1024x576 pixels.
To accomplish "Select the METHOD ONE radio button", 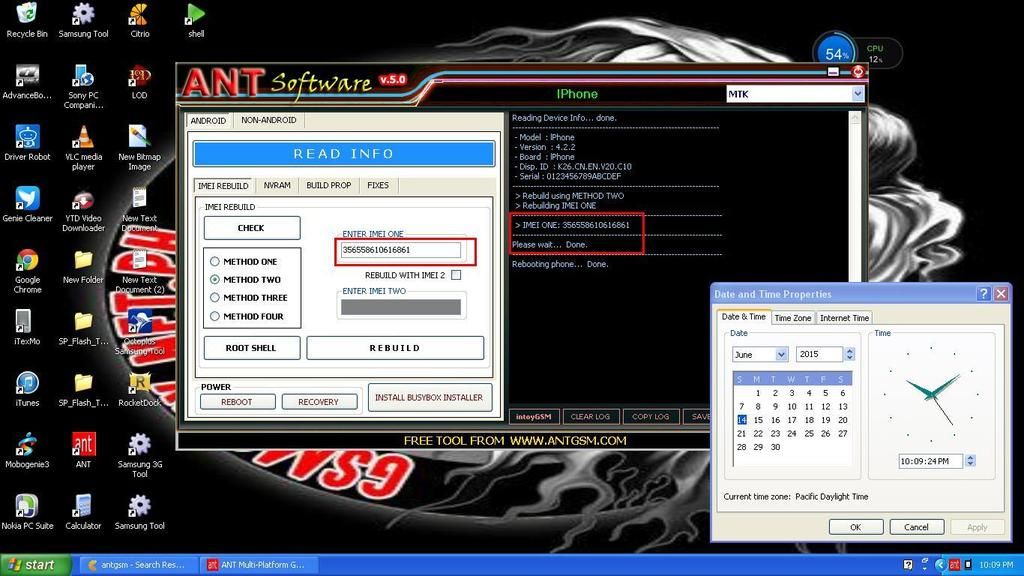I will pos(215,262).
